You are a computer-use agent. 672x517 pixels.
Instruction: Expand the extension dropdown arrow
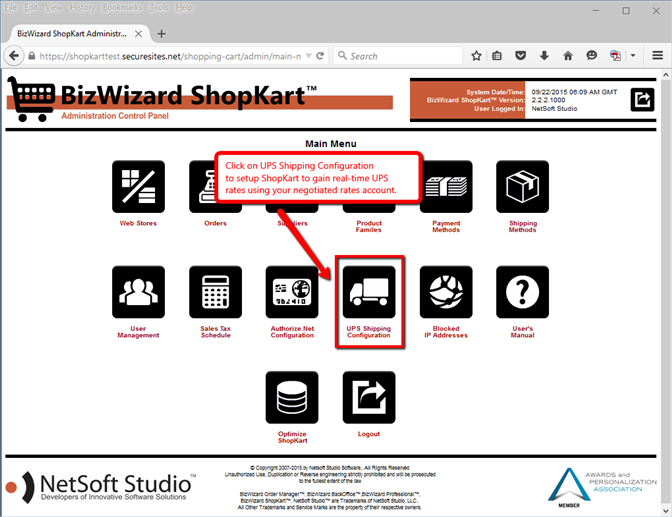click(x=633, y=56)
